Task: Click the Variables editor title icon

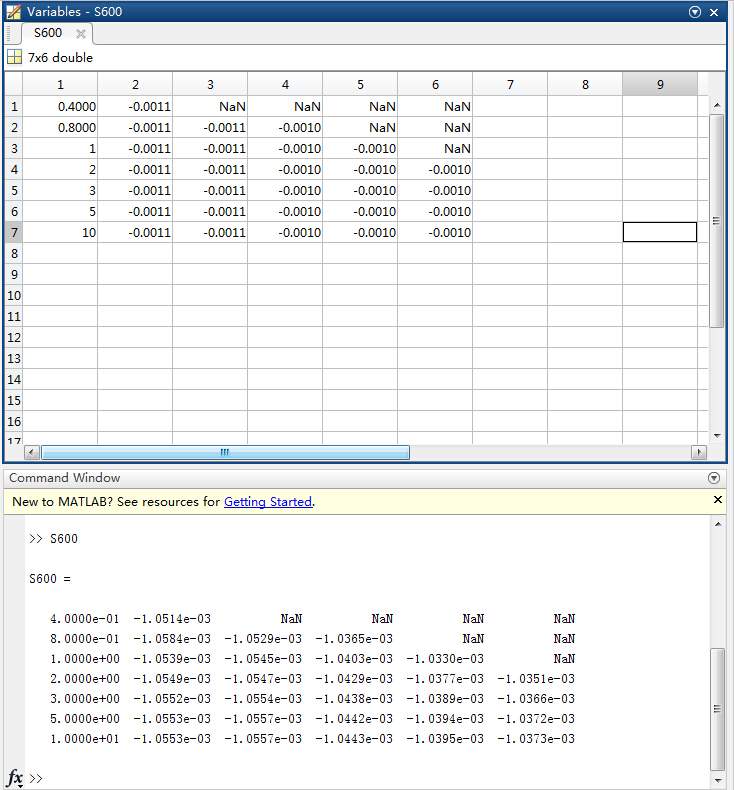Action: tap(13, 12)
